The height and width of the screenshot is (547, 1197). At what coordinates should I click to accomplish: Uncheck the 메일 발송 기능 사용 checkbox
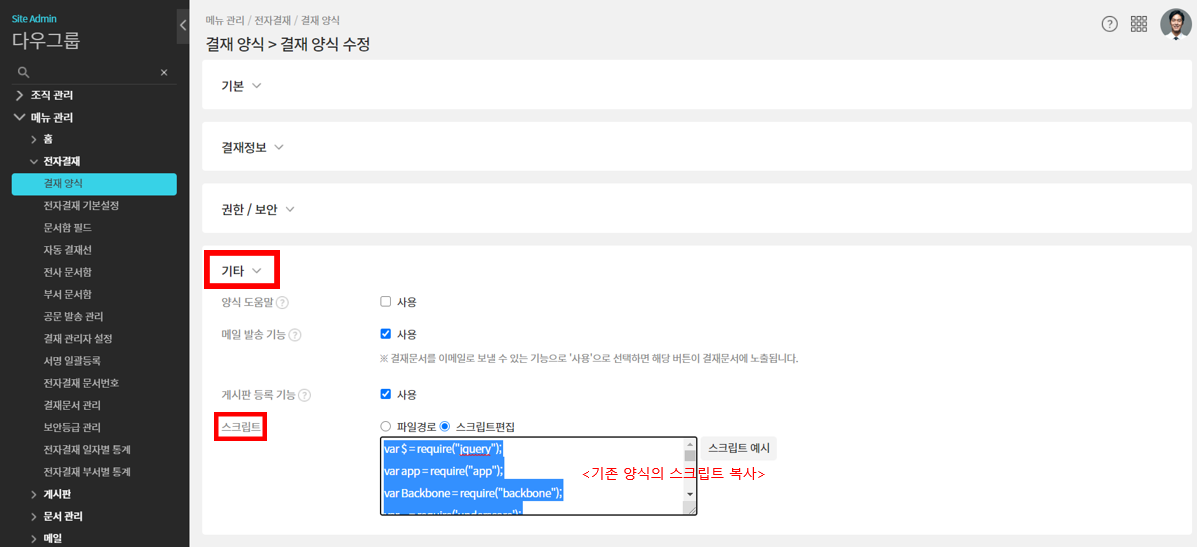[386, 334]
